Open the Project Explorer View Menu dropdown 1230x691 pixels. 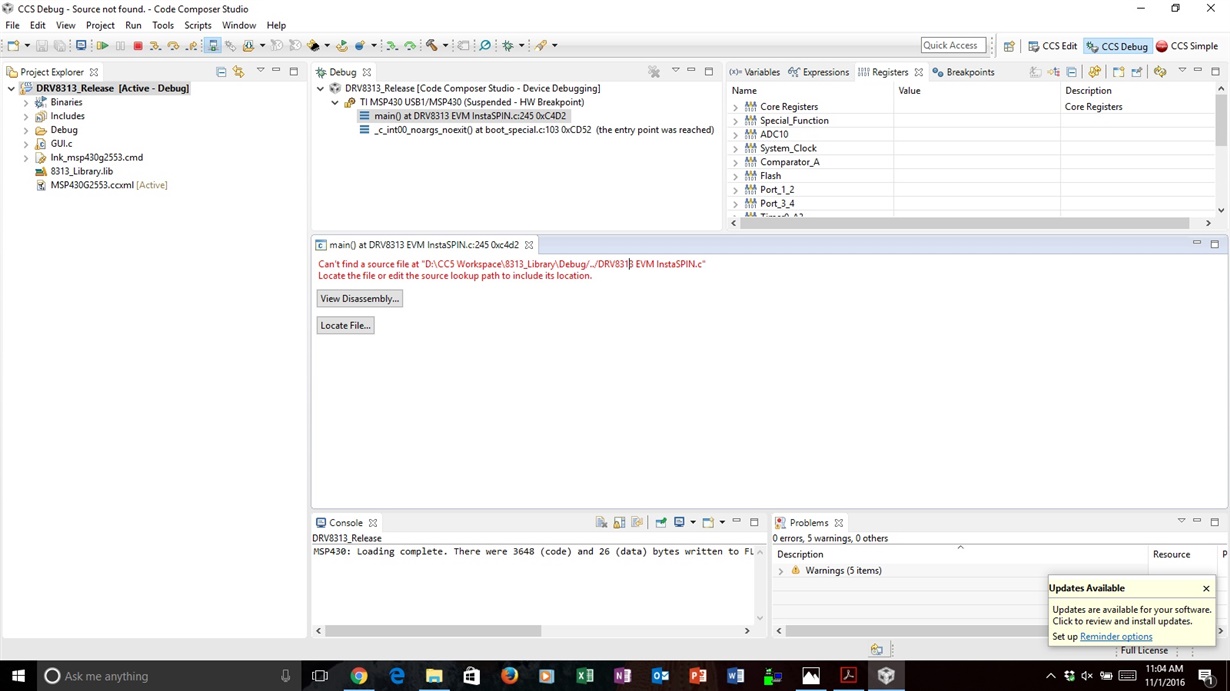[260, 72]
